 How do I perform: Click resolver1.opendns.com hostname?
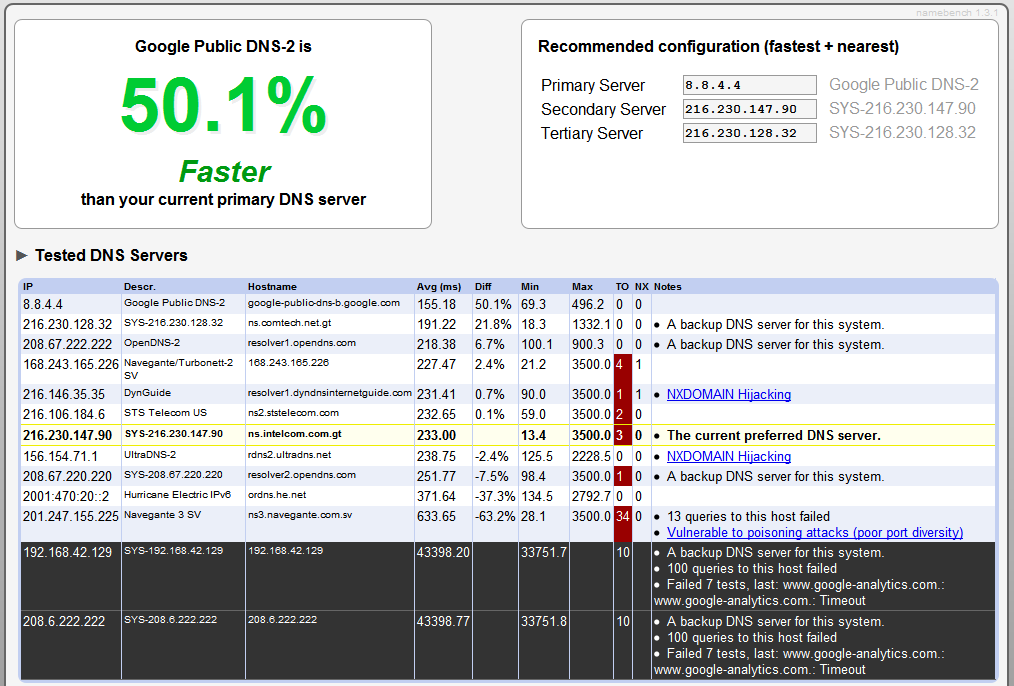click(301, 343)
